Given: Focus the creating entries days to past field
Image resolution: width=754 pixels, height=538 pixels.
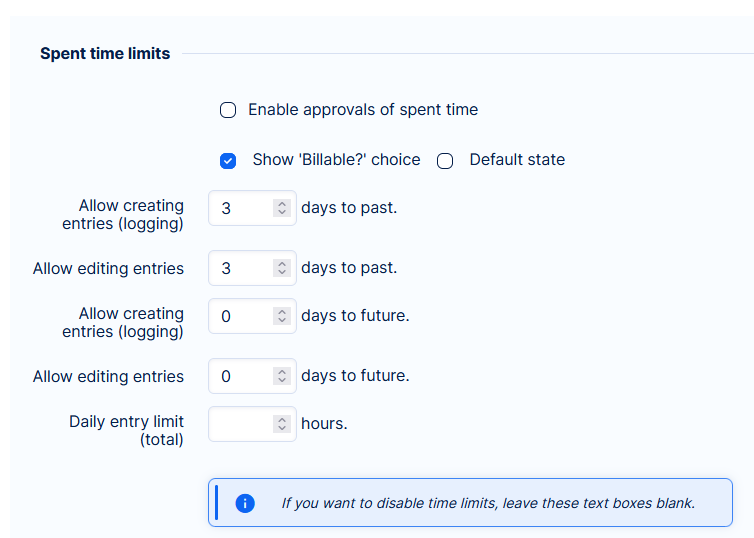Looking at the screenshot, I should pyautogui.click(x=242, y=208).
